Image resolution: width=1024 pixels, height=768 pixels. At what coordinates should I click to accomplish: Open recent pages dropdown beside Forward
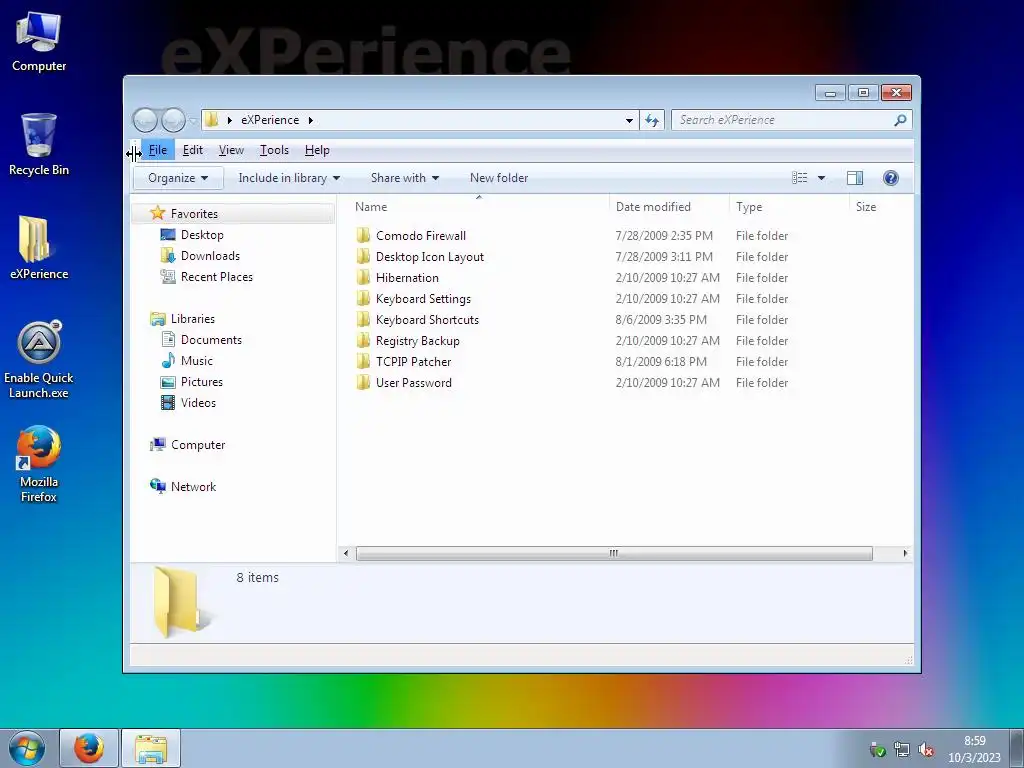pyautogui.click(x=193, y=121)
